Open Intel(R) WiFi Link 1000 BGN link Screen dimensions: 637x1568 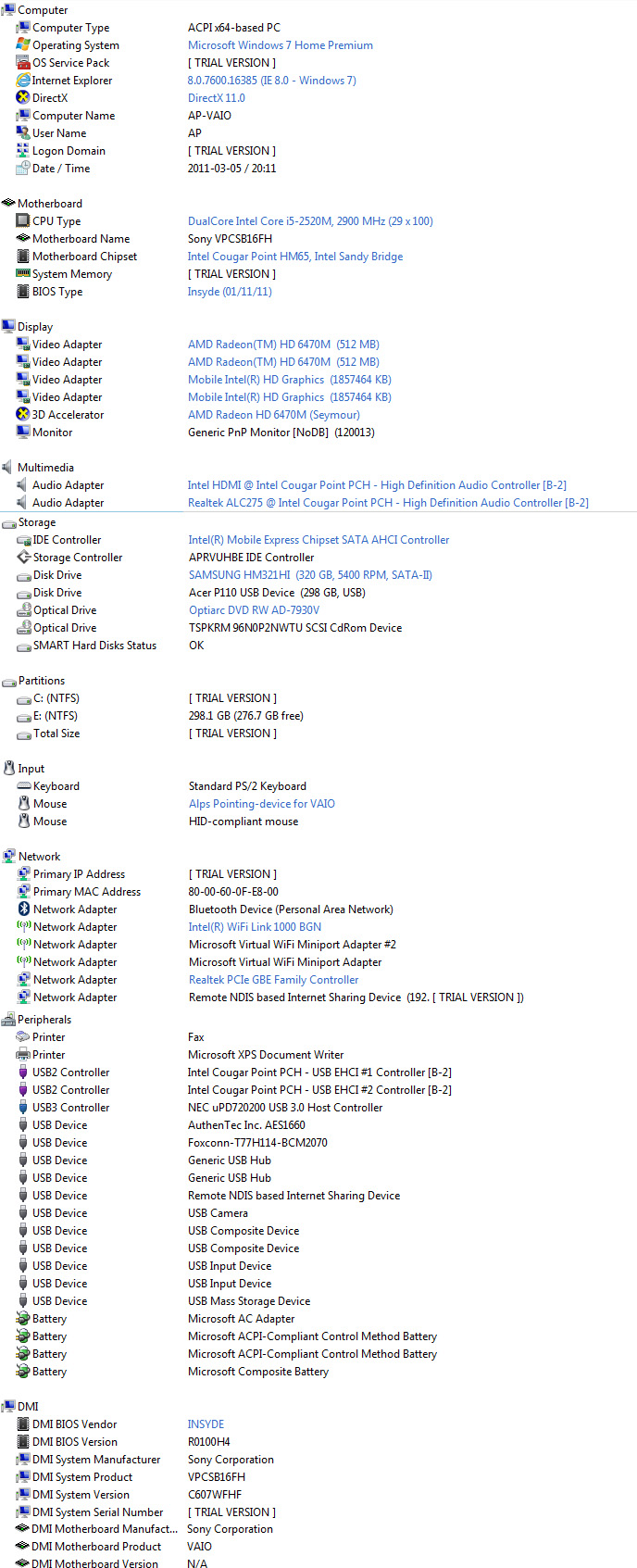point(256,927)
